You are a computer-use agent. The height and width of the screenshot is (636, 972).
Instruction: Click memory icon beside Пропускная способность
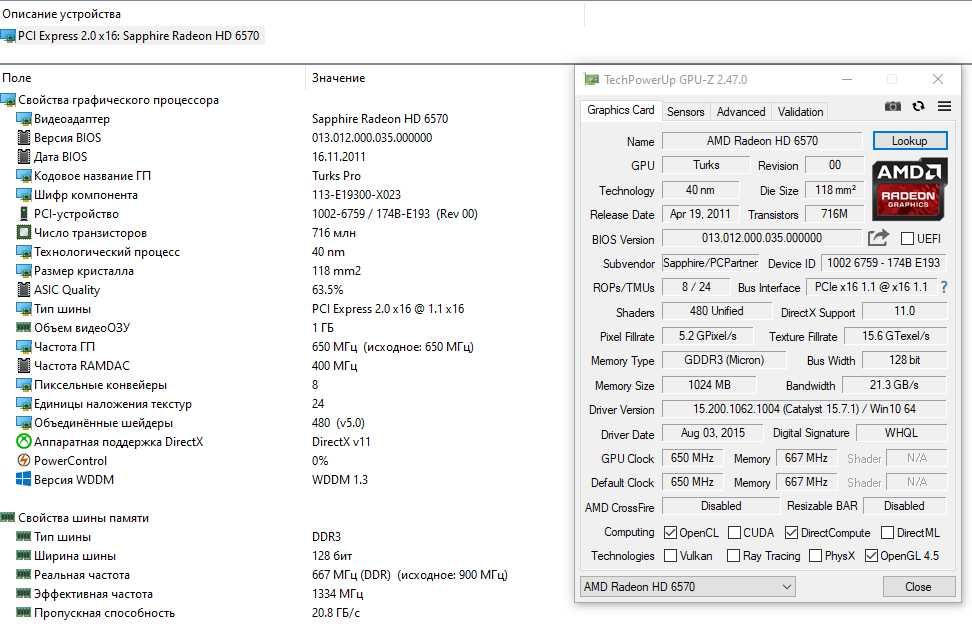point(24,612)
